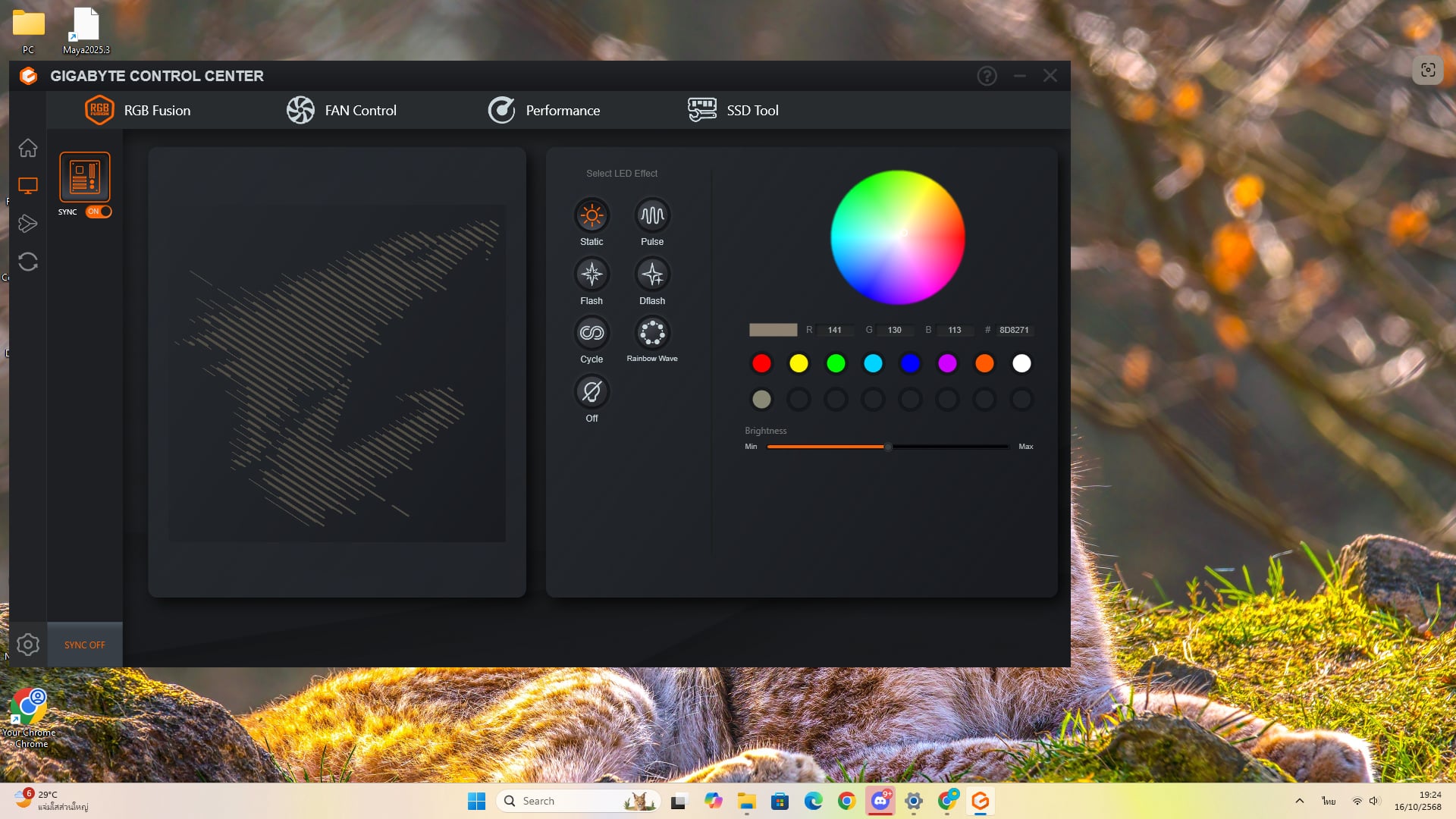Select the Flash LED effect

591,275
